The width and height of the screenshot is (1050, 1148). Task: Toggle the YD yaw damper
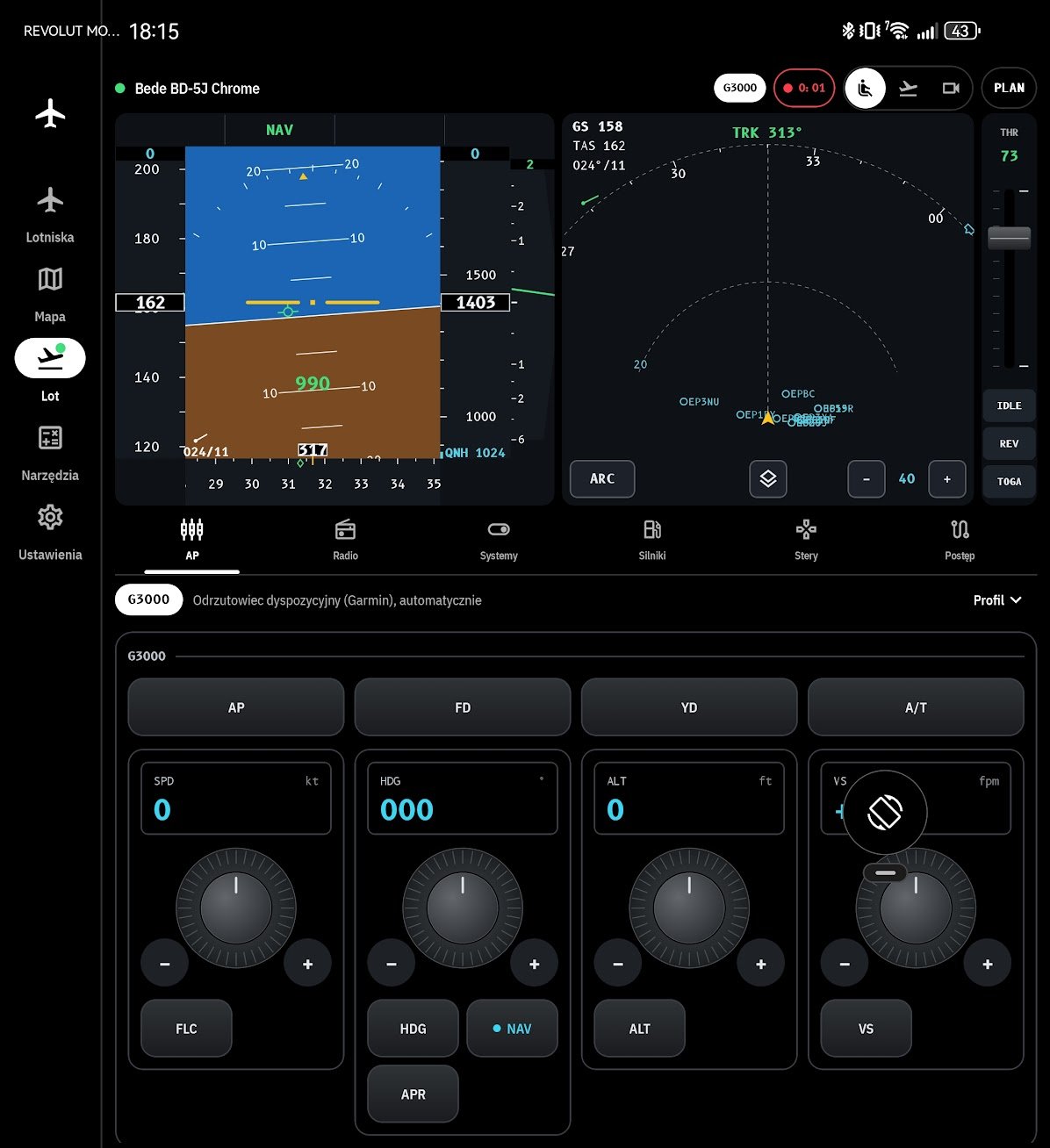click(689, 707)
